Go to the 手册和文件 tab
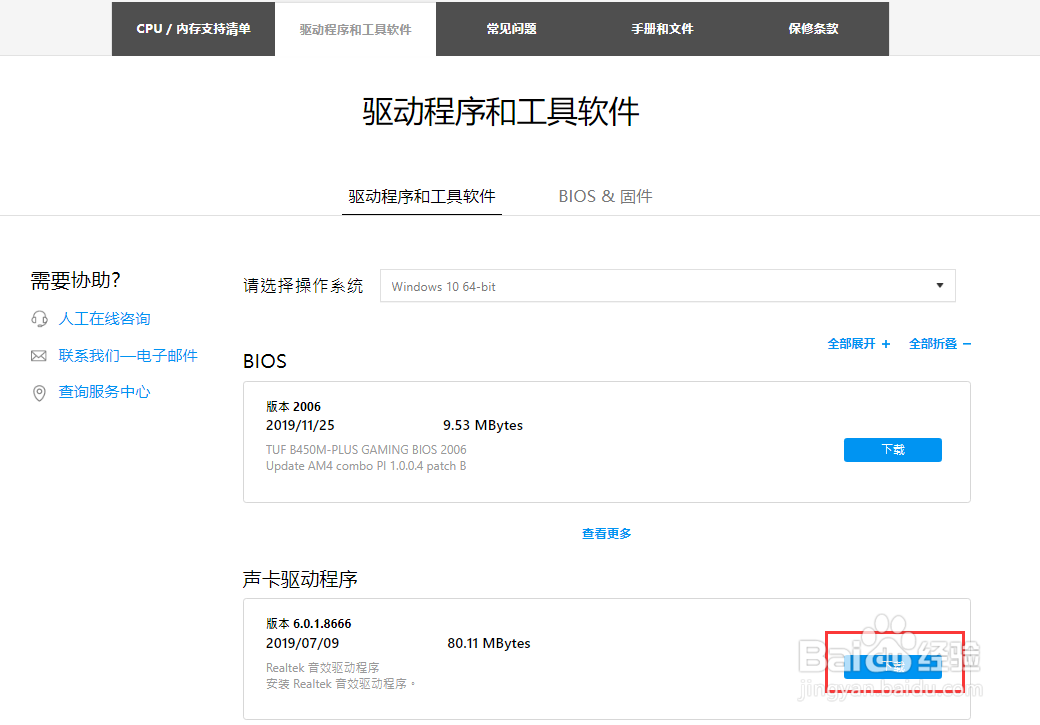 (x=663, y=28)
